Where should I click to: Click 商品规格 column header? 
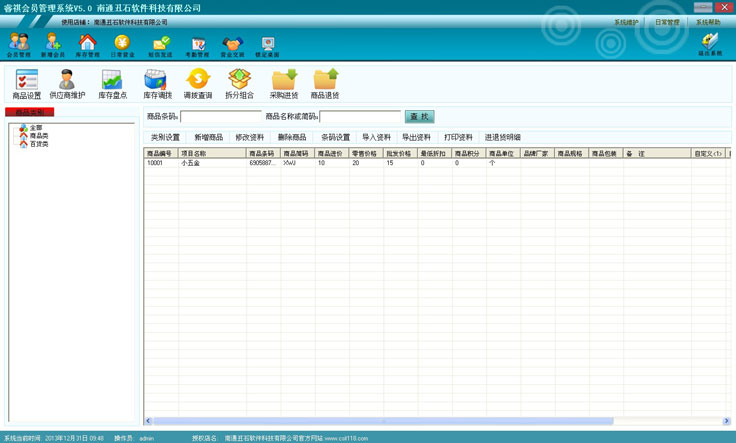tap(572, 153)
